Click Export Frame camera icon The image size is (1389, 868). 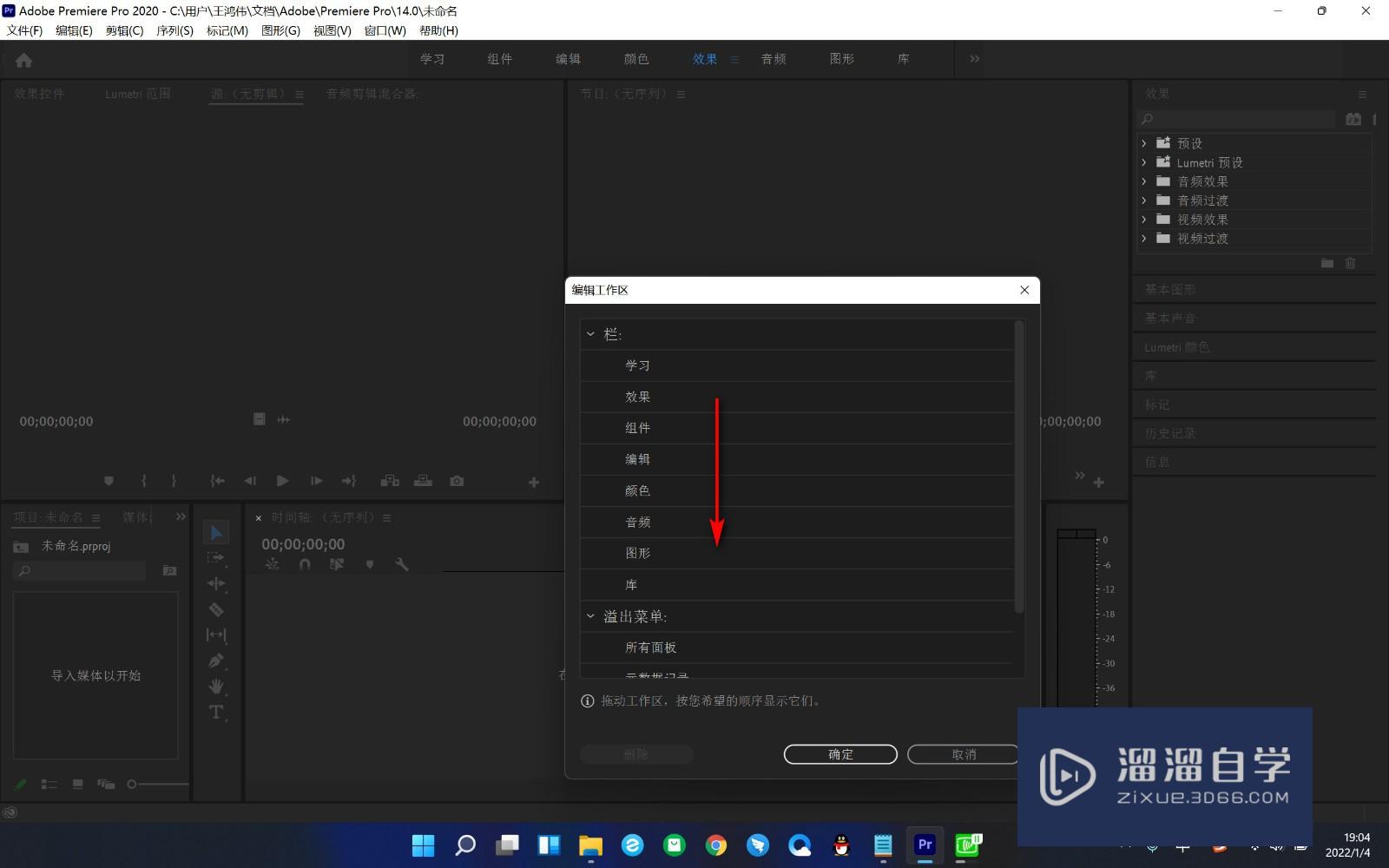coord(457,481)
